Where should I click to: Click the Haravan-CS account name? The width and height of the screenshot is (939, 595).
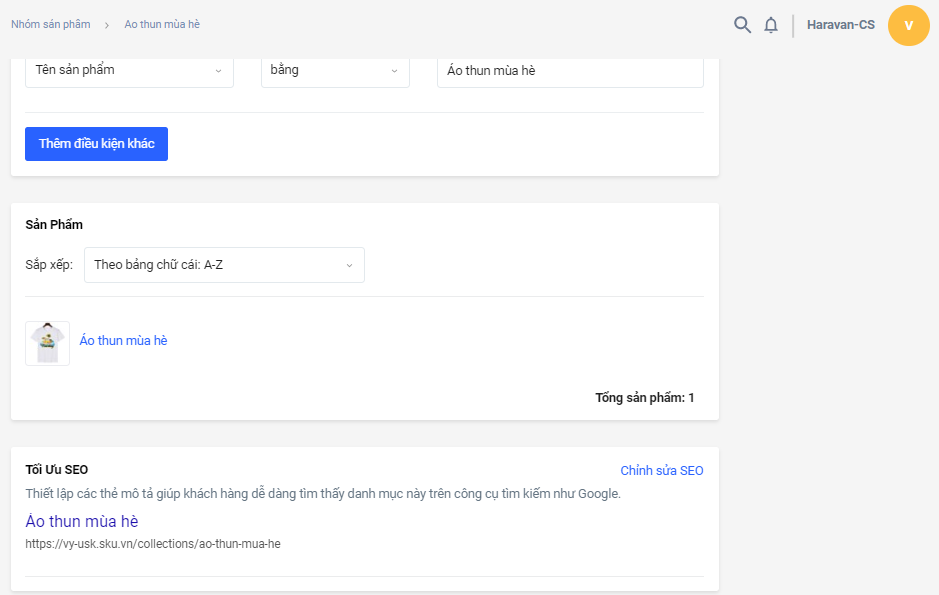840,25
